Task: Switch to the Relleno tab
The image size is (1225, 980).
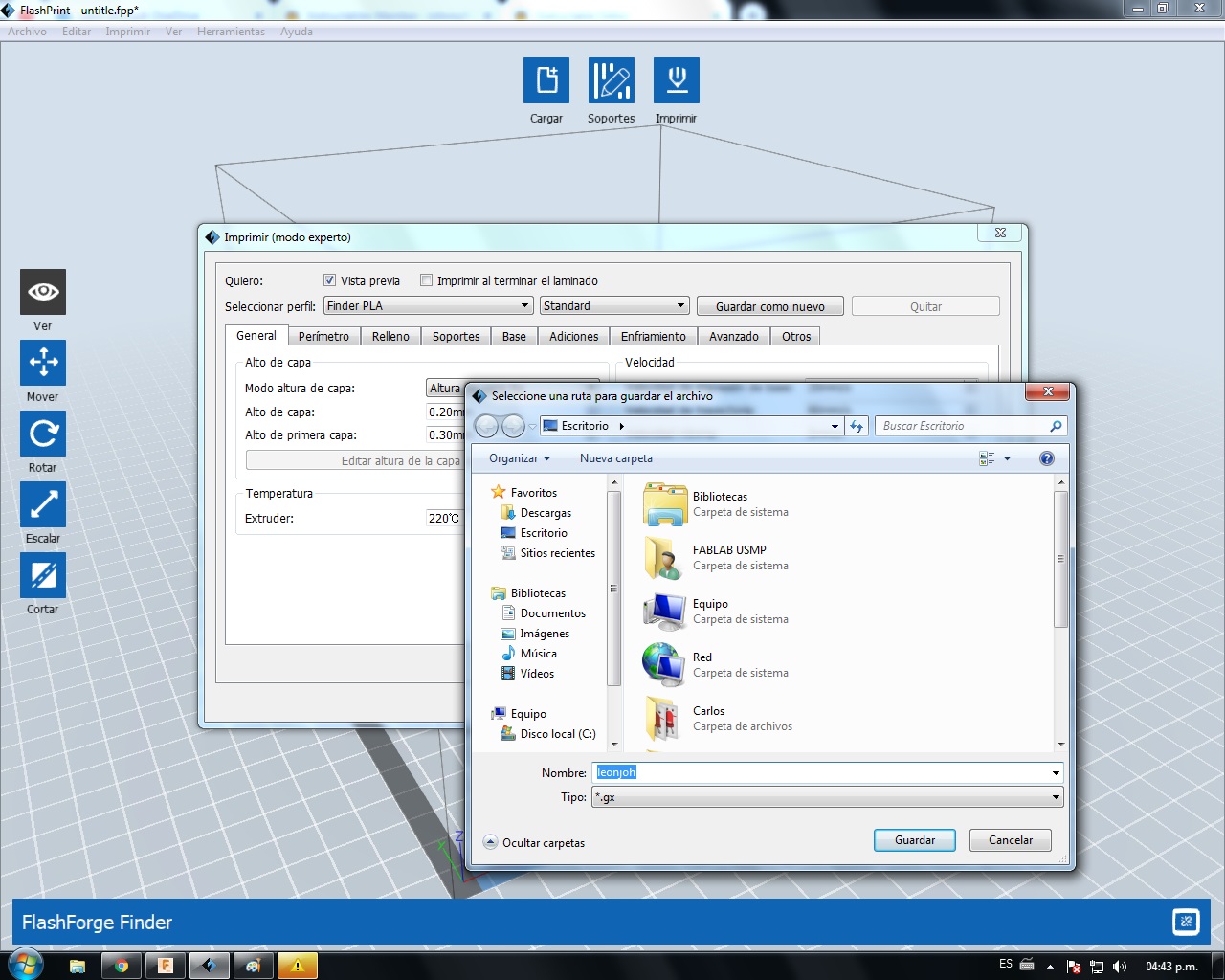Action: pyautogui.click(x=390, y=337)
